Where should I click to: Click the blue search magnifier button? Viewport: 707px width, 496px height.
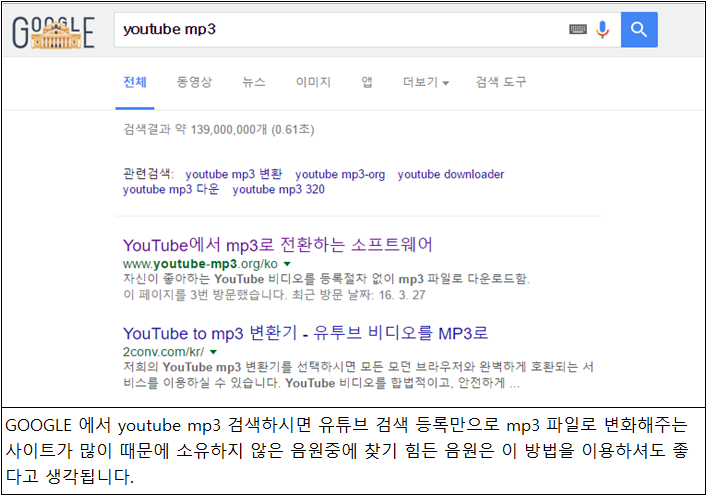click(639, 30)
